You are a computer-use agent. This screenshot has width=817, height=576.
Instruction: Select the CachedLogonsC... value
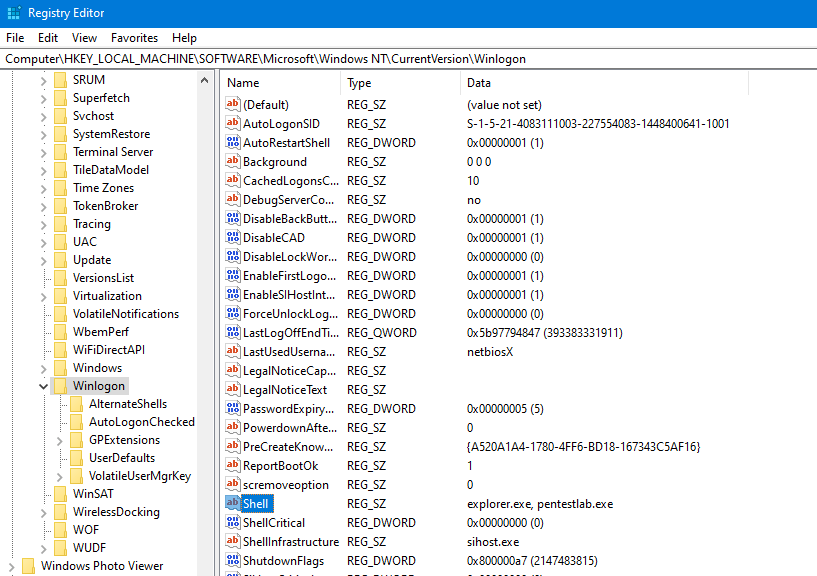(291, 181)
